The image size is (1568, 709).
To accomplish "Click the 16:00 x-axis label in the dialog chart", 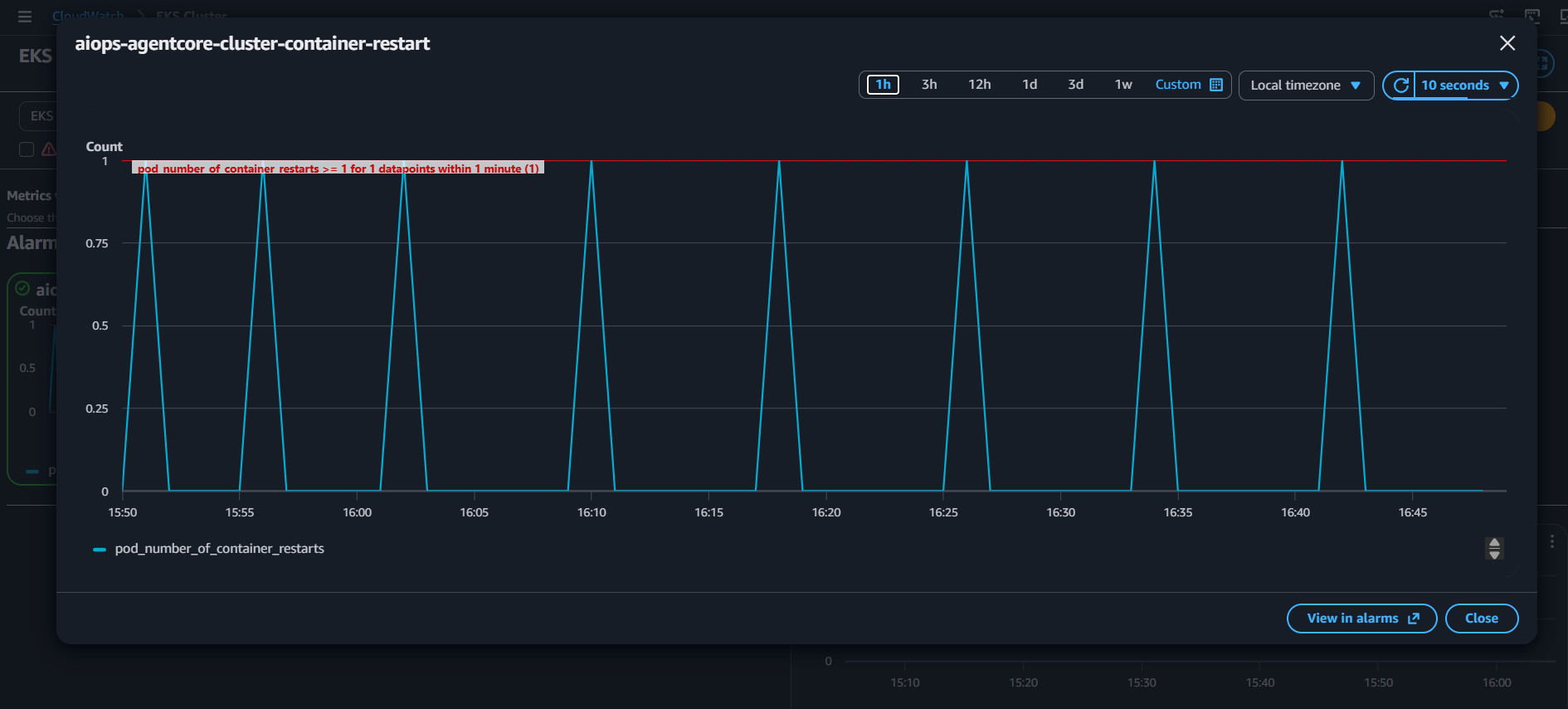I will coord(358,512).
